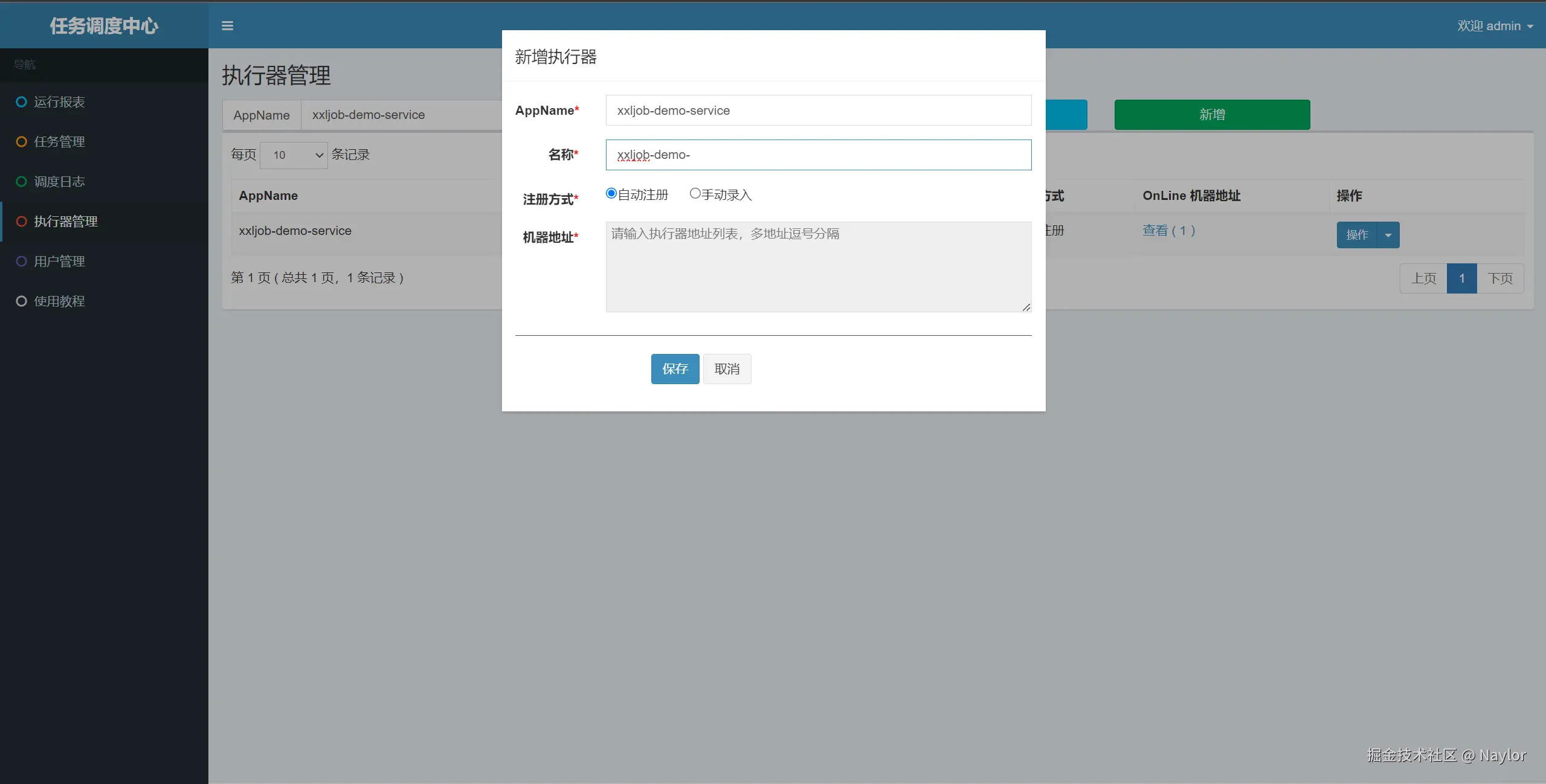Select the 手动录入 radio button
The height and width of the screenshot is (784, 1546).
click(x=695, y=193)
